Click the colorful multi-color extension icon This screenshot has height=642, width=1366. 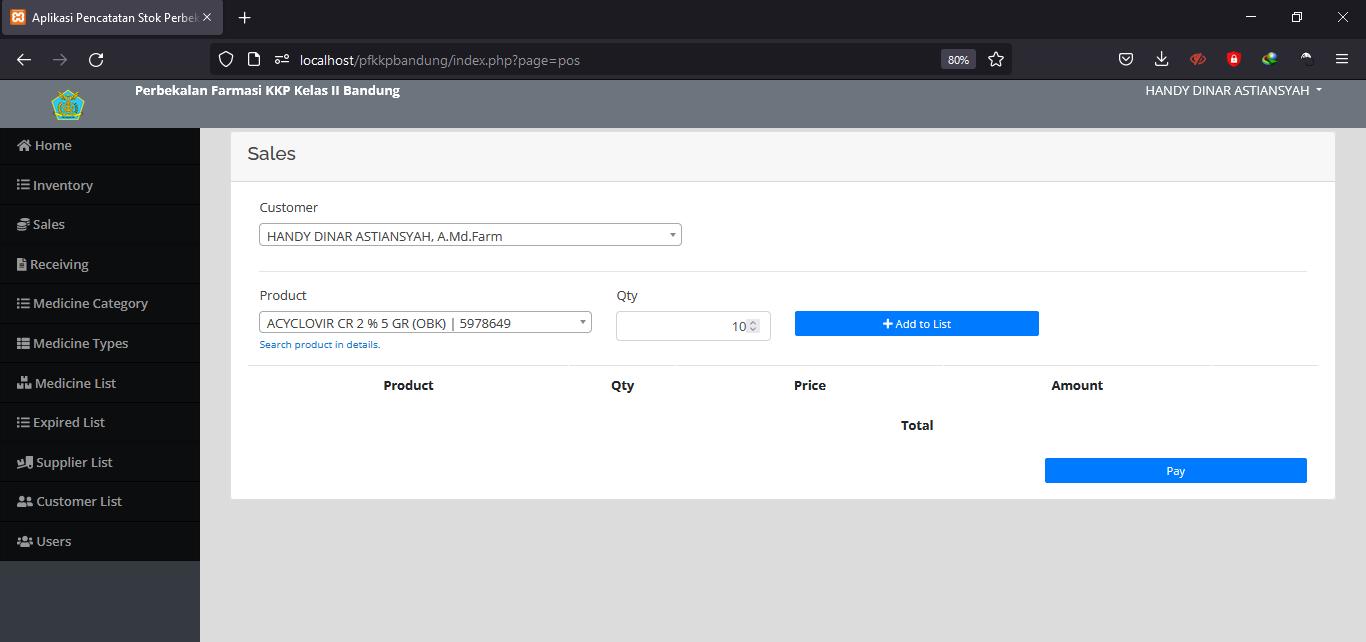coord(1270,59)
